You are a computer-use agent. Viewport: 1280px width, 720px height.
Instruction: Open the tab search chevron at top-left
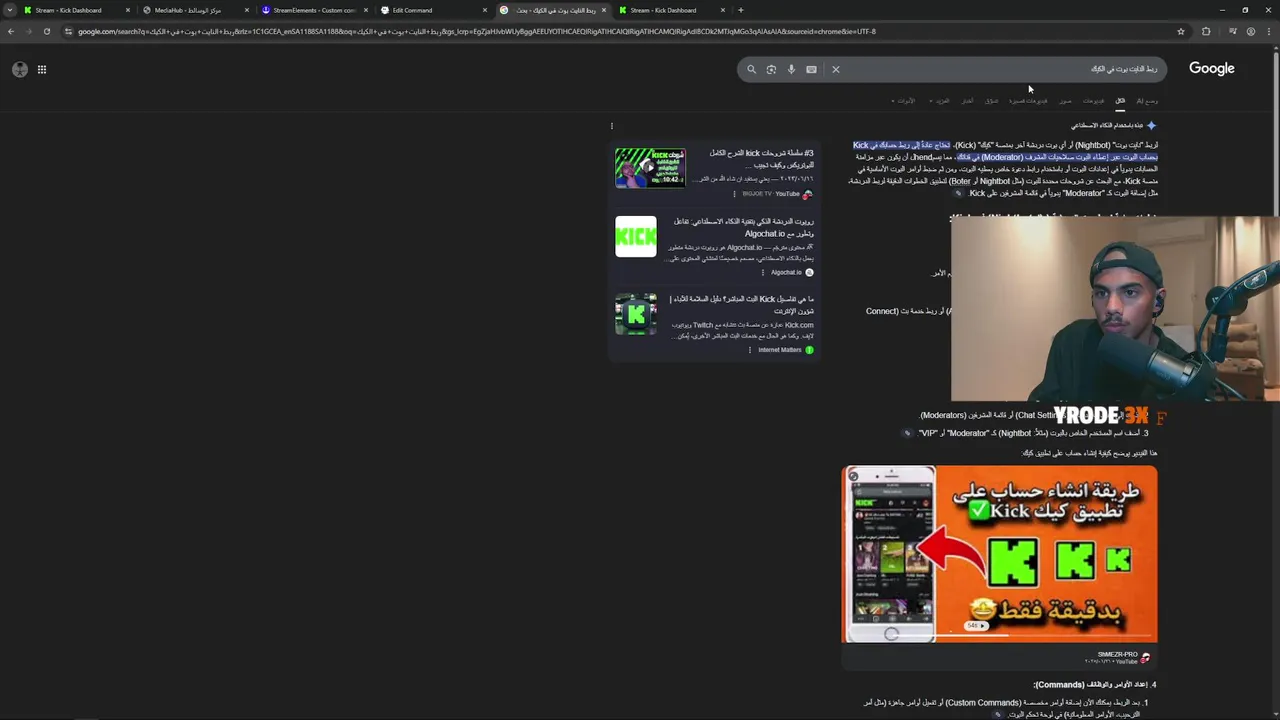tap(10, 10)
